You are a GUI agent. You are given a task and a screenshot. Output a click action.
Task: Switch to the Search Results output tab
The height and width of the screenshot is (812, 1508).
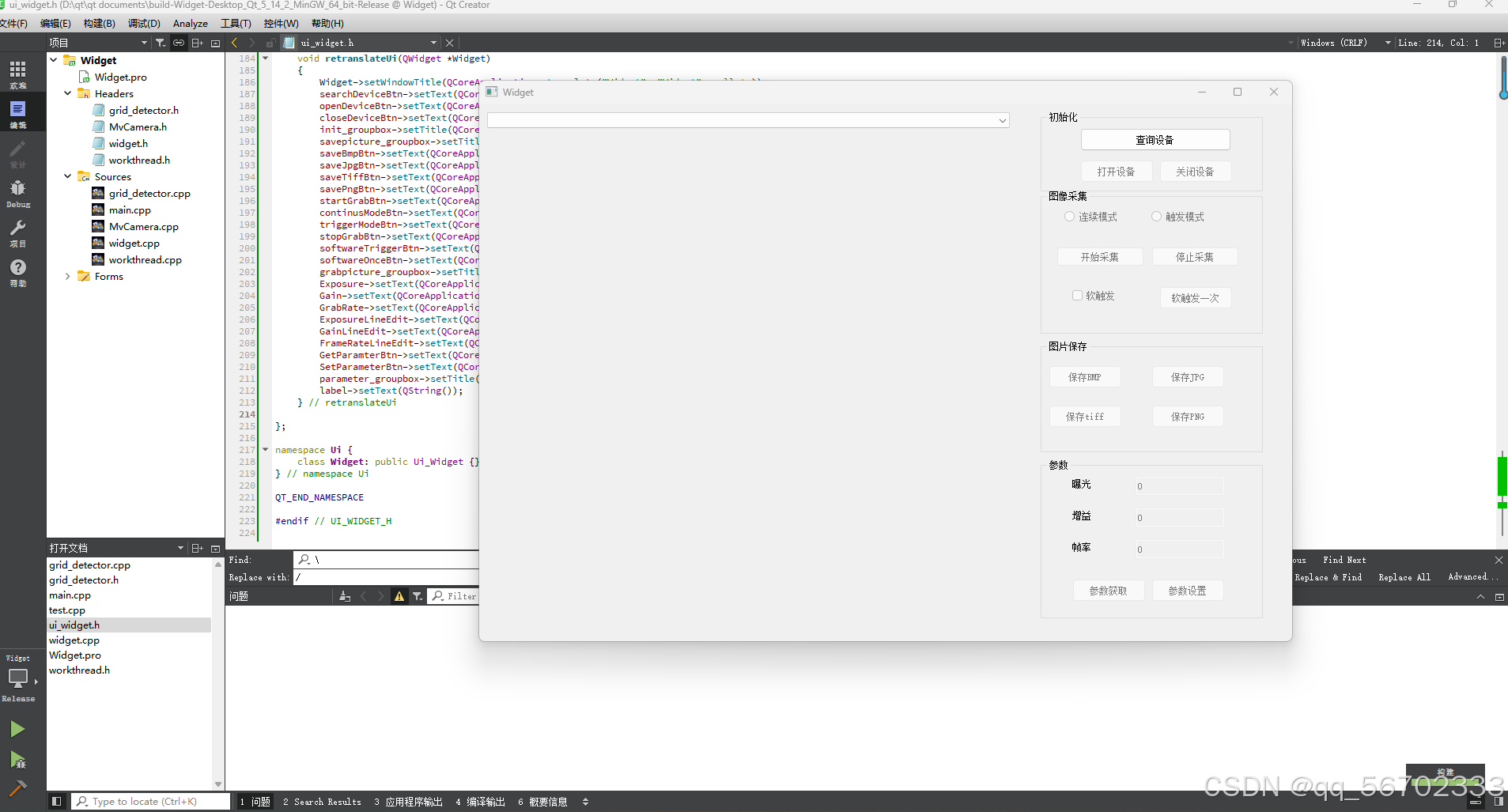321,801
